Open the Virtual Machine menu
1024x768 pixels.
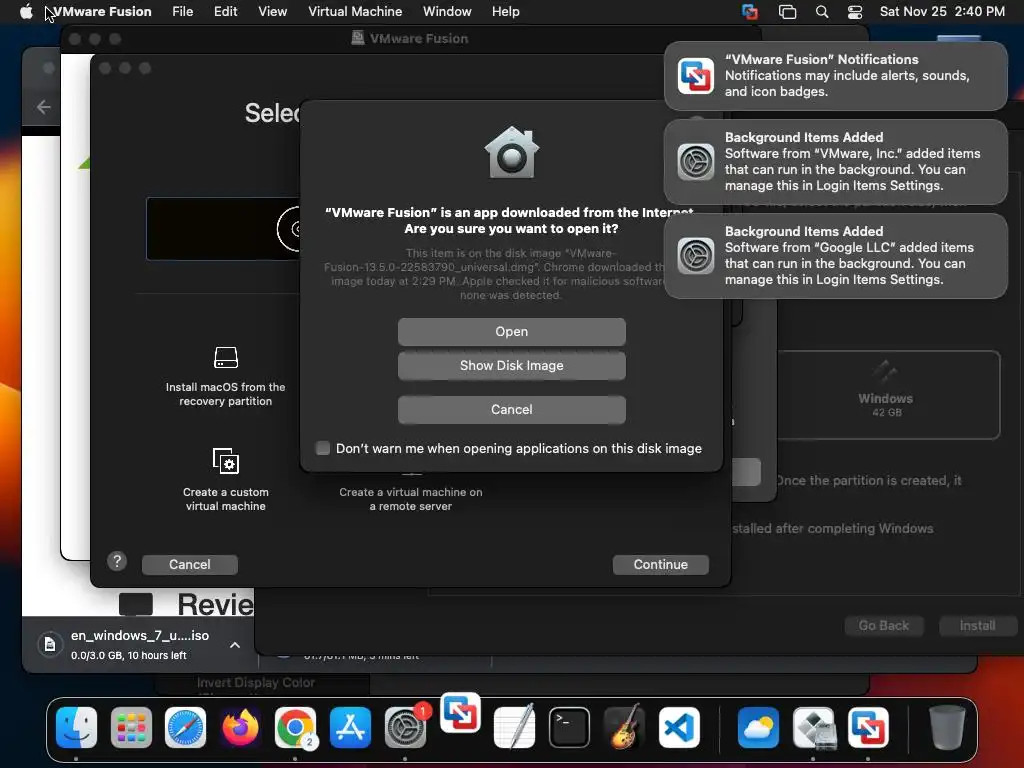point(355,12)
